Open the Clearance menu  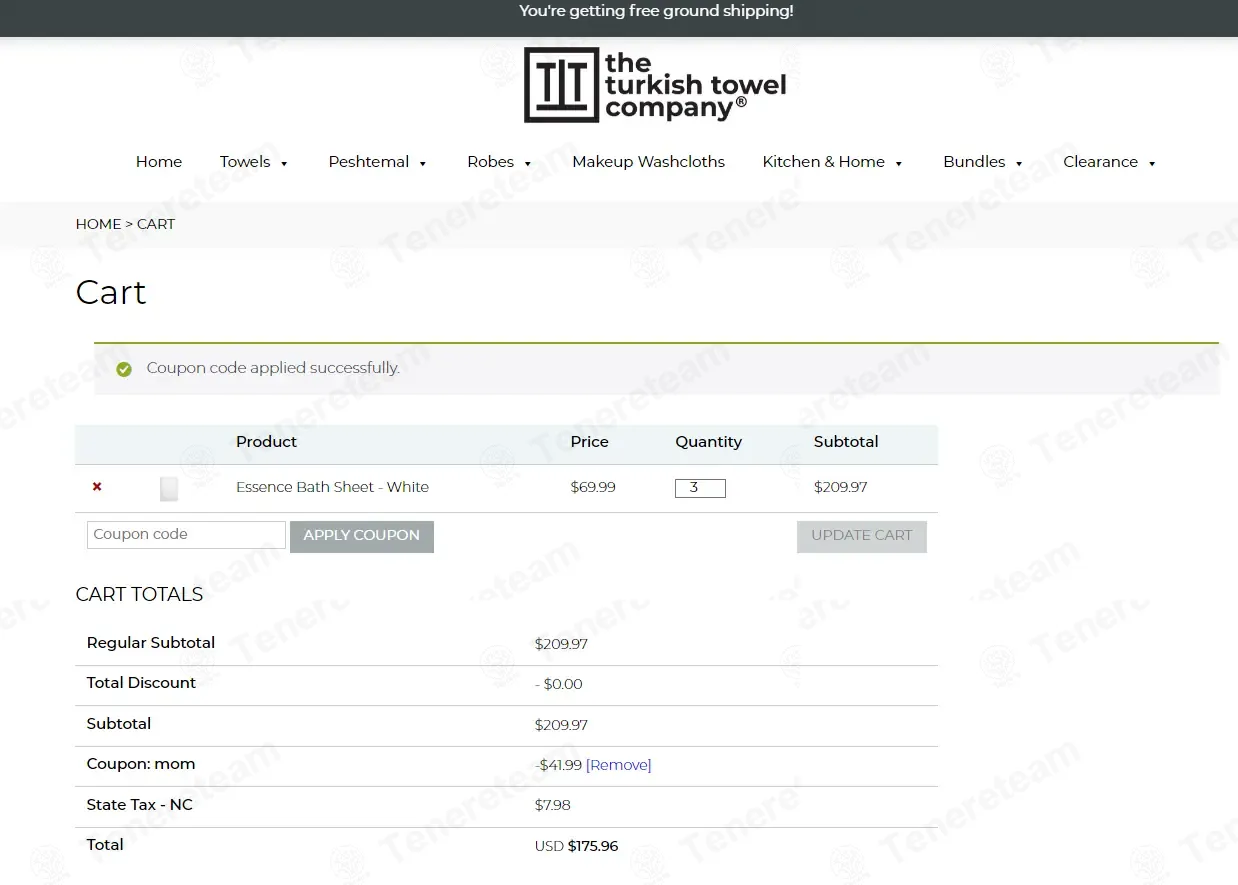click(1100, 162)
